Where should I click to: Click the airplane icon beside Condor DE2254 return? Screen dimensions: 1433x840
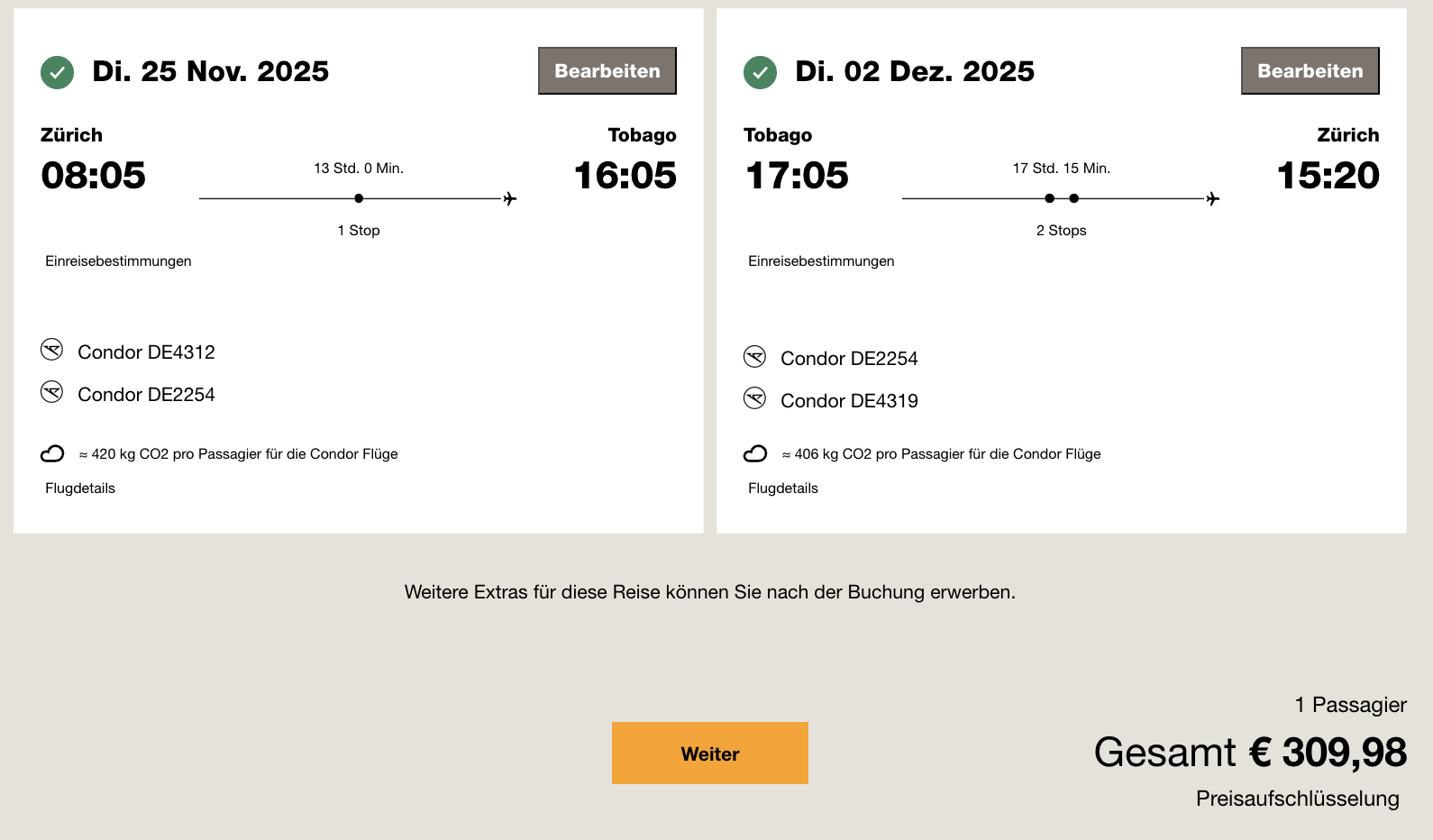(x=755, y=356)
